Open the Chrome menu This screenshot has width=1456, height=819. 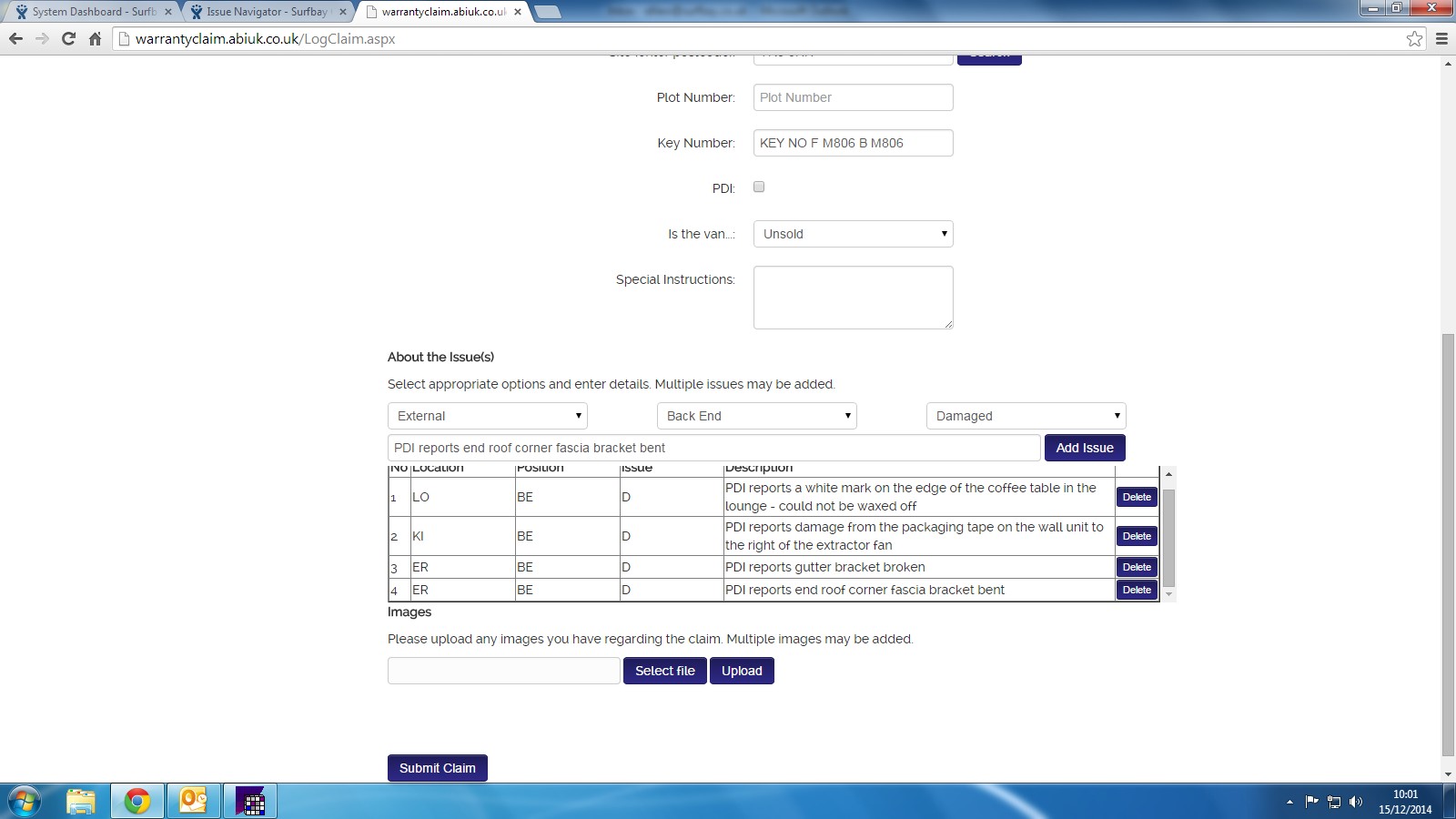tap(1441, 39)
